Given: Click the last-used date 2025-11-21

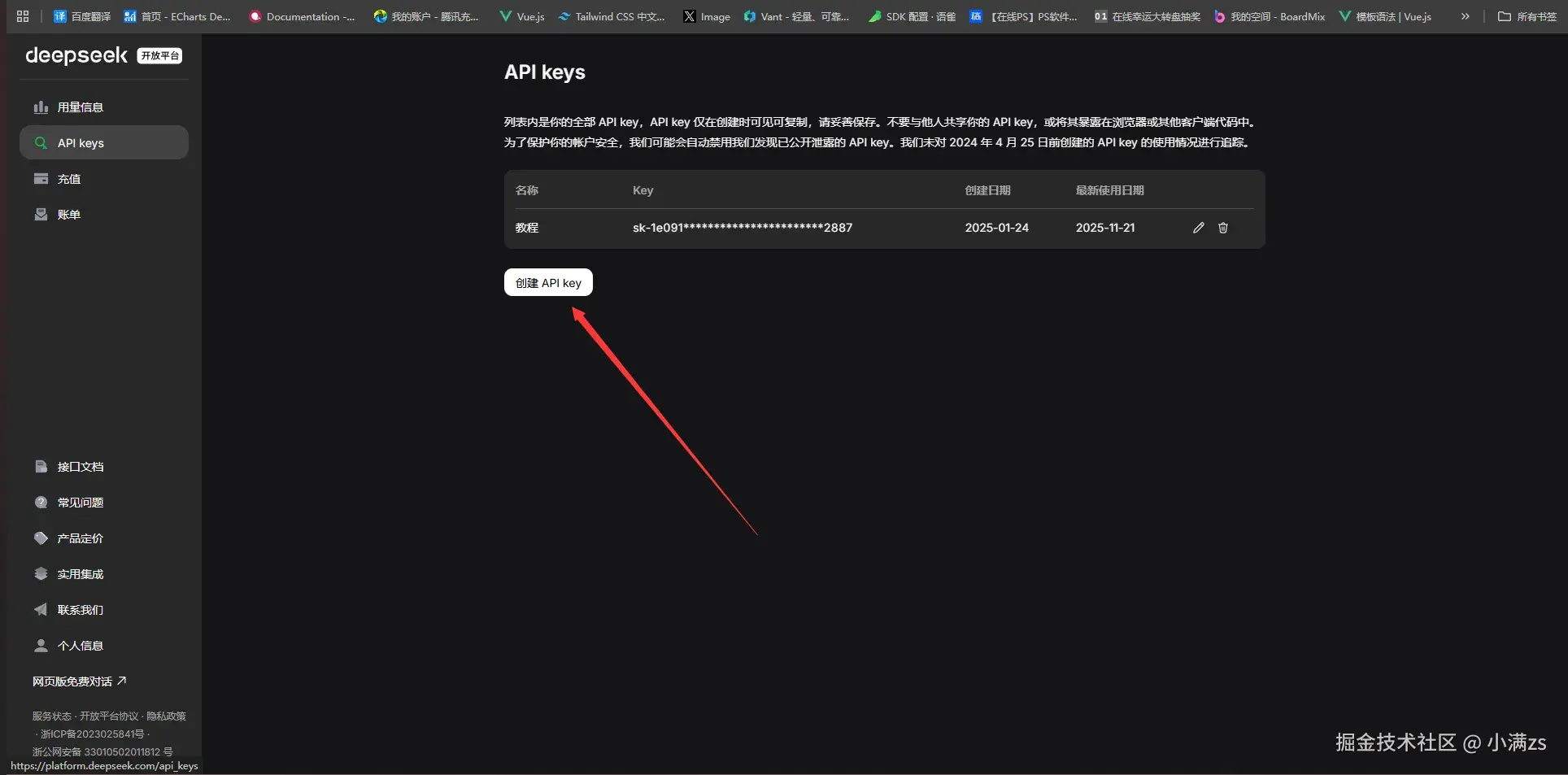Looking at the screenshot, I should (1105, 228).
